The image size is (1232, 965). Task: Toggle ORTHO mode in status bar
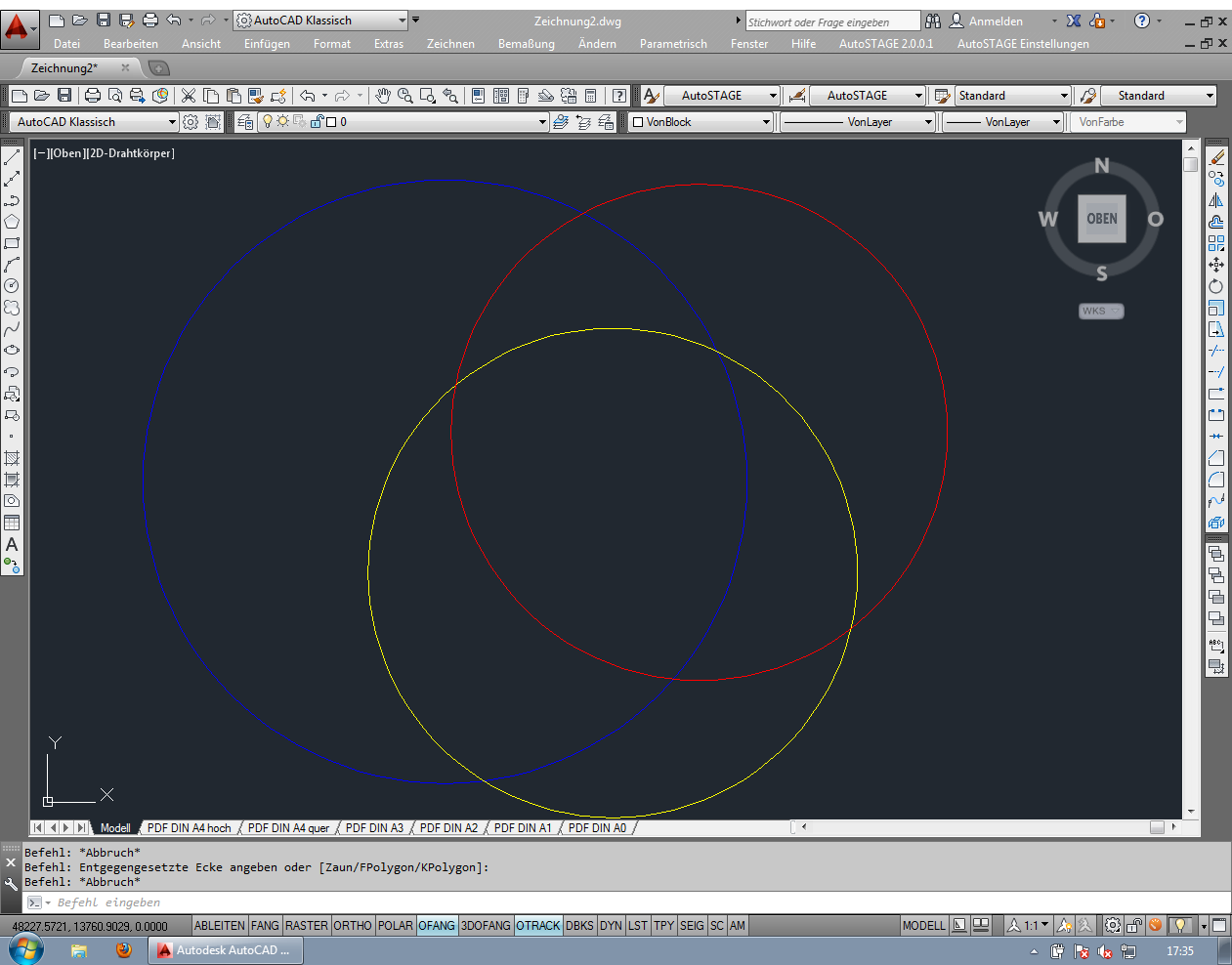[x=353, y=925]
